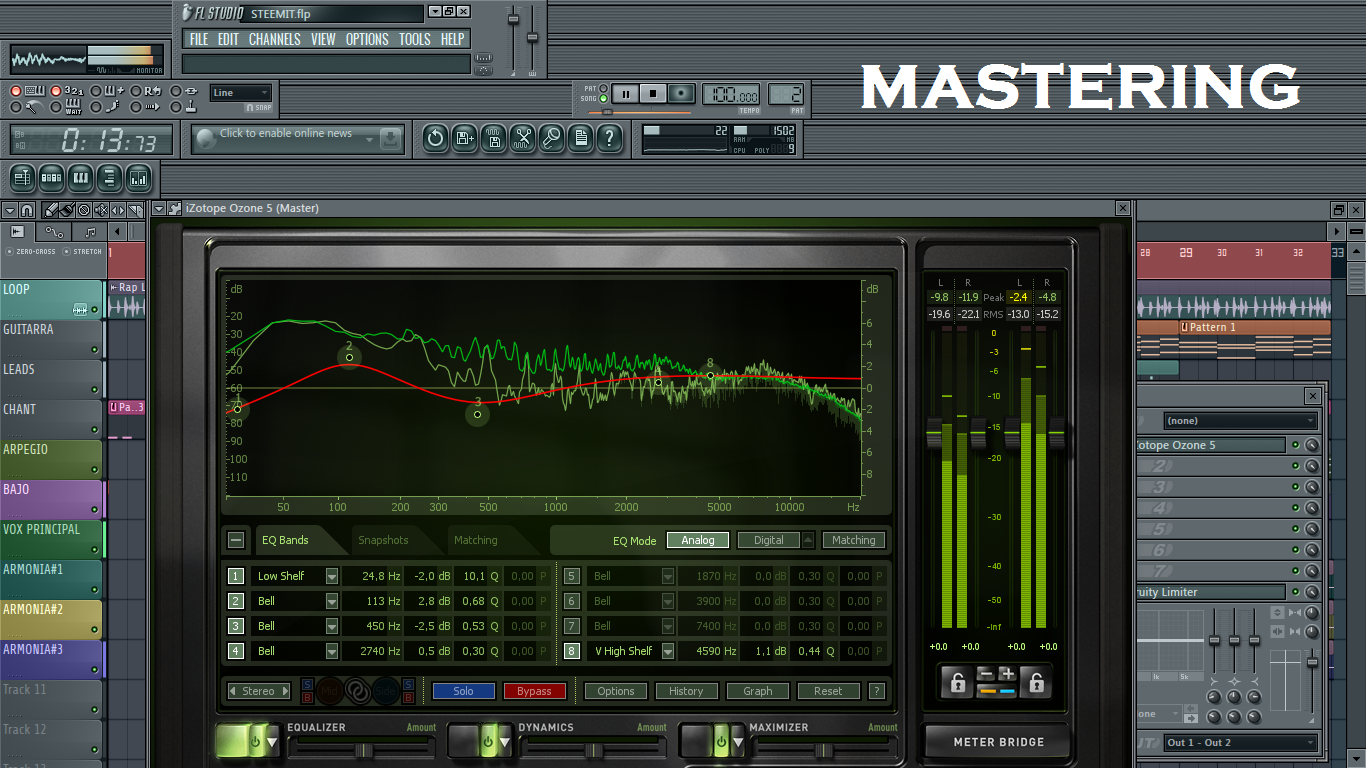Click the right lock icon in Ozone meter
The image size is (1366, 768).
point(1036,683)
